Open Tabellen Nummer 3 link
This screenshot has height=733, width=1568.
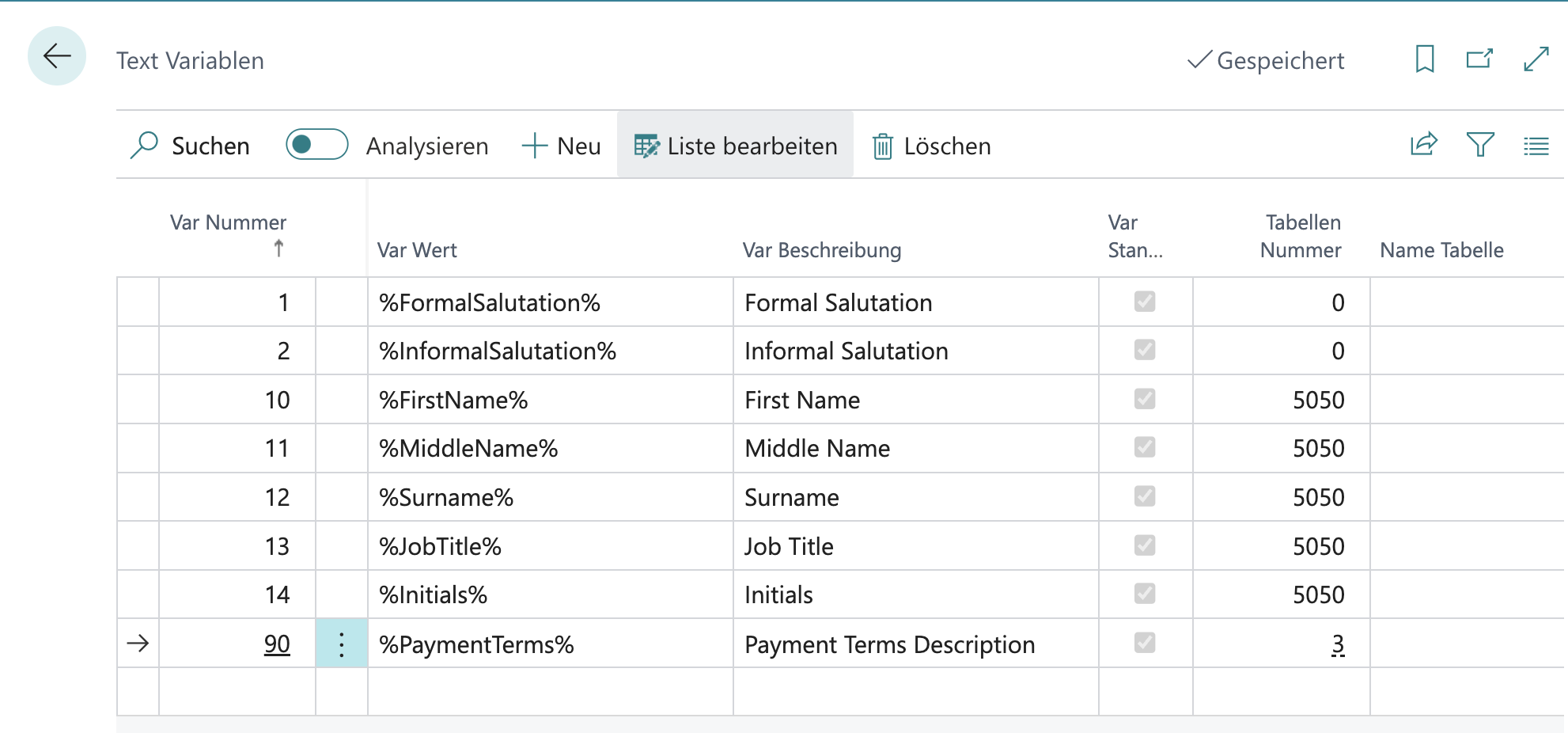click(x=1338, y=644)
